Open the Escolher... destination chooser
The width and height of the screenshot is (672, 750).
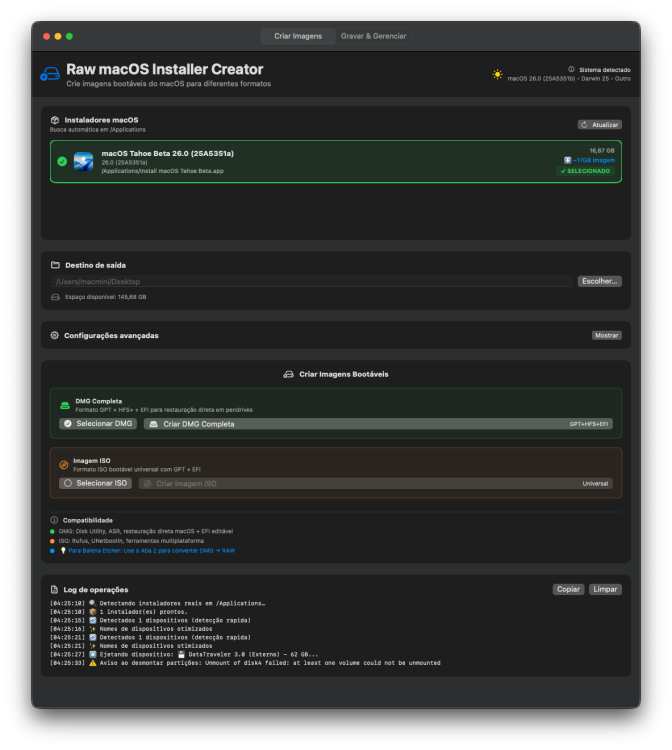point(599,281)
